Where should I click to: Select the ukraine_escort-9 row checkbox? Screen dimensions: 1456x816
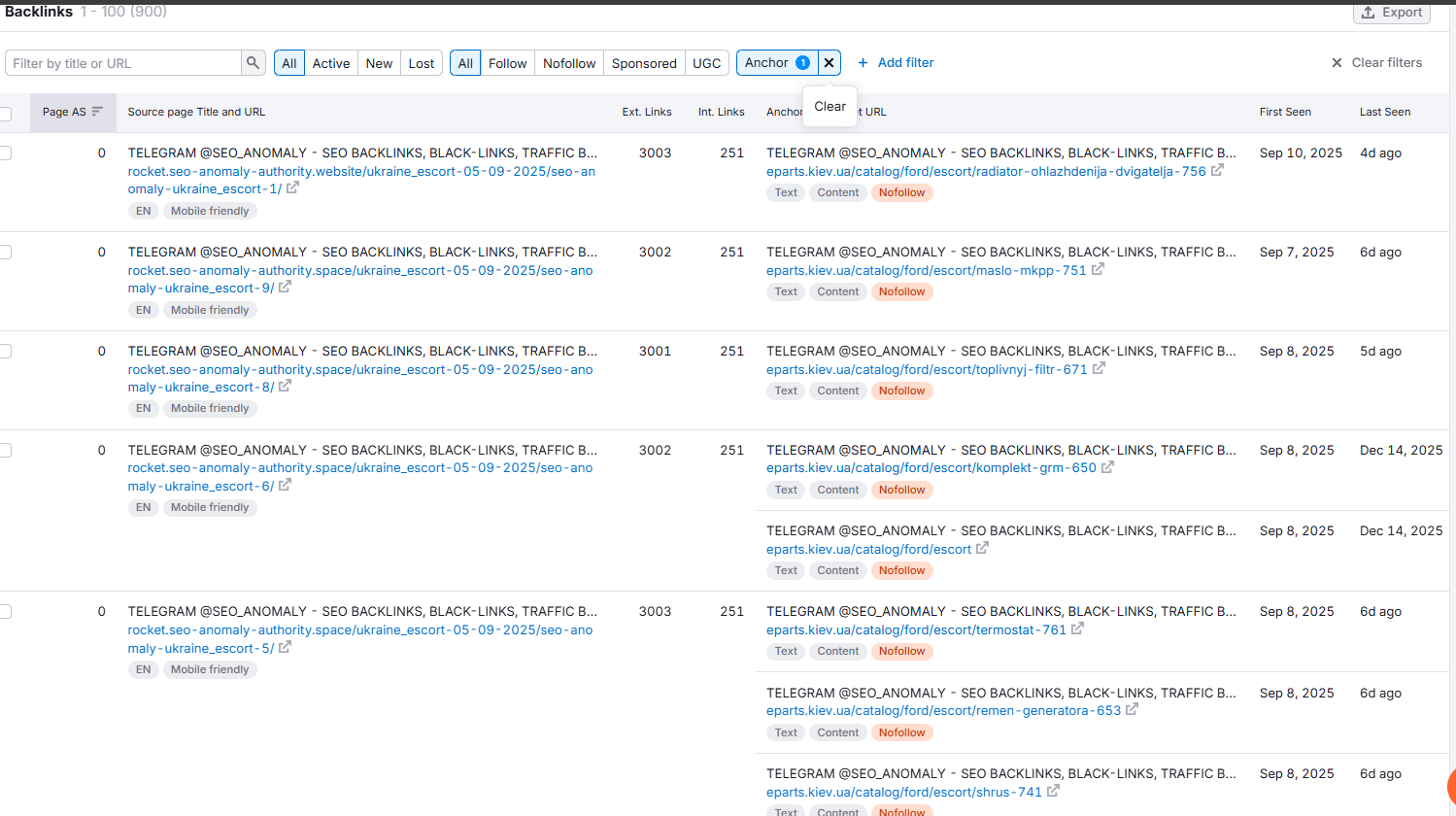click(5, 252)
